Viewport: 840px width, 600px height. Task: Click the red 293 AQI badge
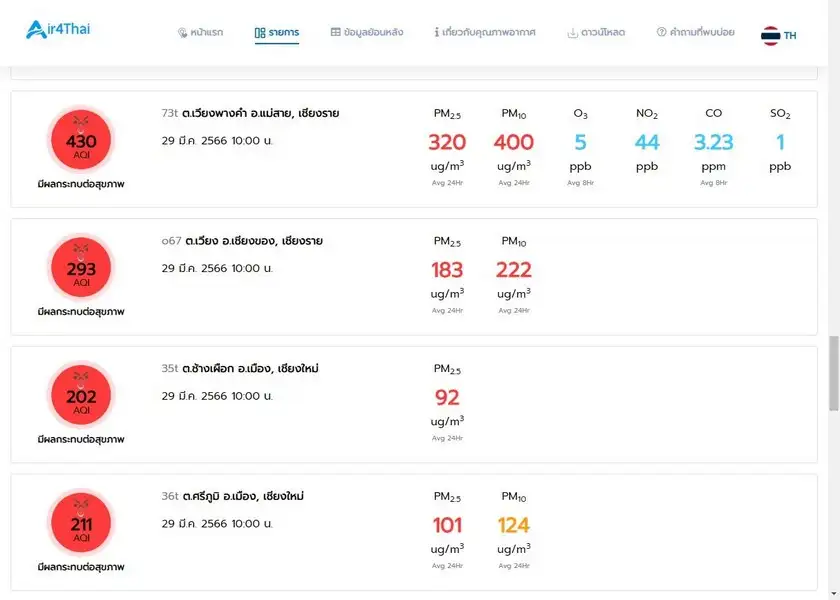[x=81, y=269]
